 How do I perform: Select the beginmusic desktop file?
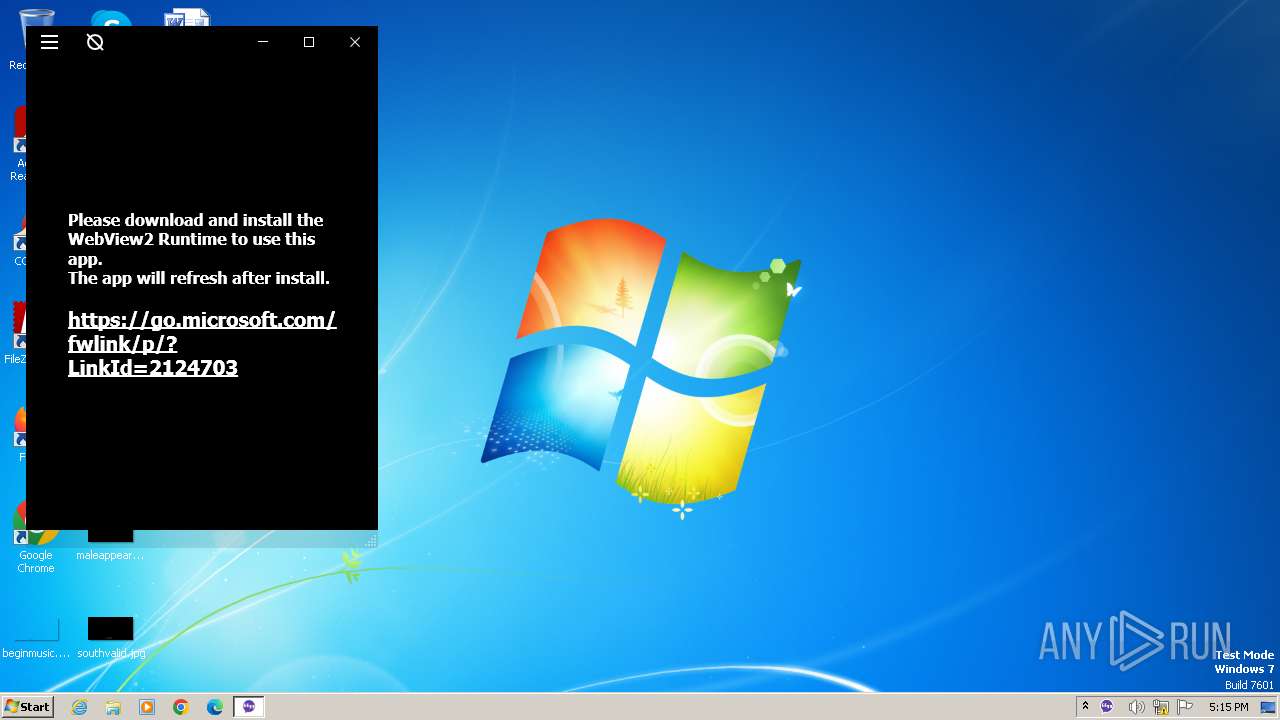click(36, 638)
